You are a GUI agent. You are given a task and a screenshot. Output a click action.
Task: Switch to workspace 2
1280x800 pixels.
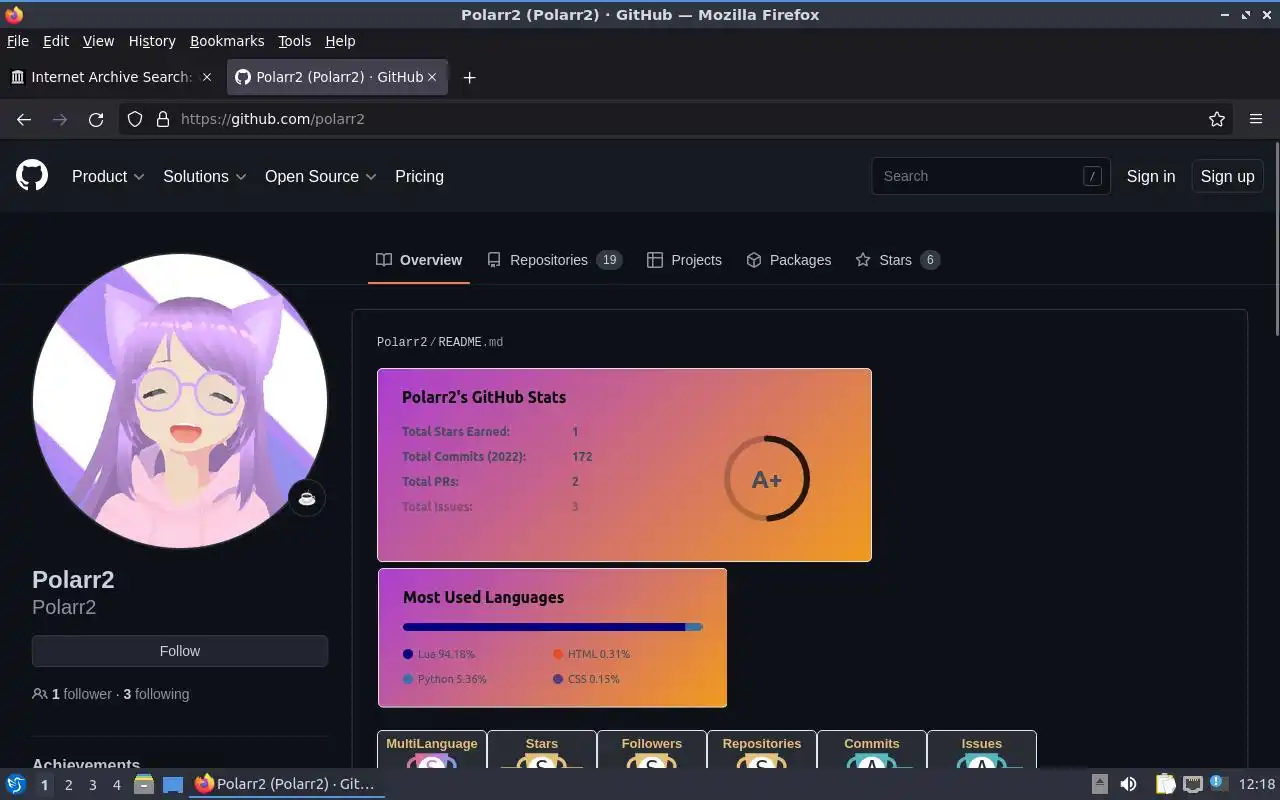[69, 785]
